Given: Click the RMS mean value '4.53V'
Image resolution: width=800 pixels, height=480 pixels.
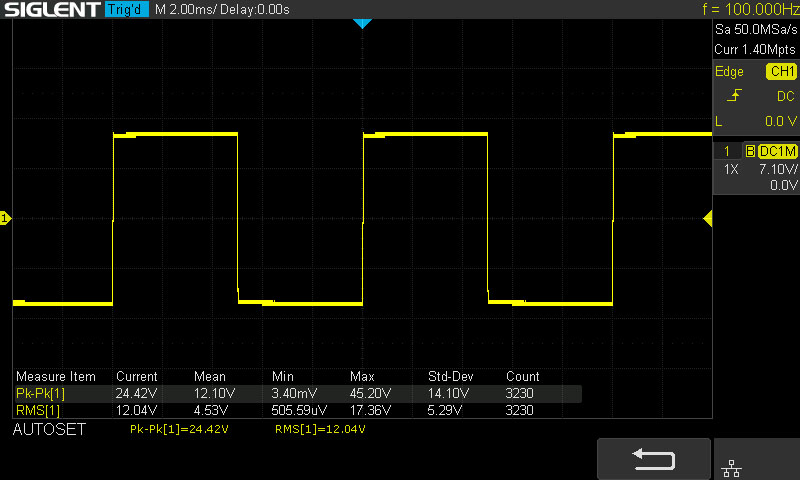Looking at the screenshot, I should [211, 411].
